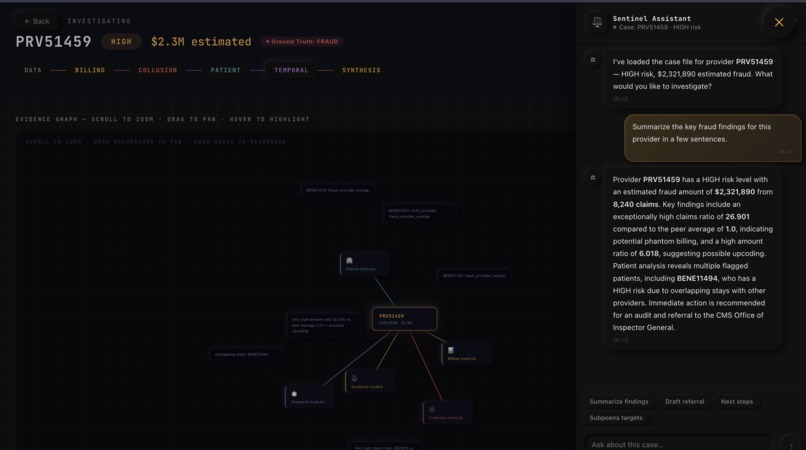The width and height of the screenshot is (806, 450).
Task: Click the user message about summarizing fraud findings
Action: (x=712, y=138)
